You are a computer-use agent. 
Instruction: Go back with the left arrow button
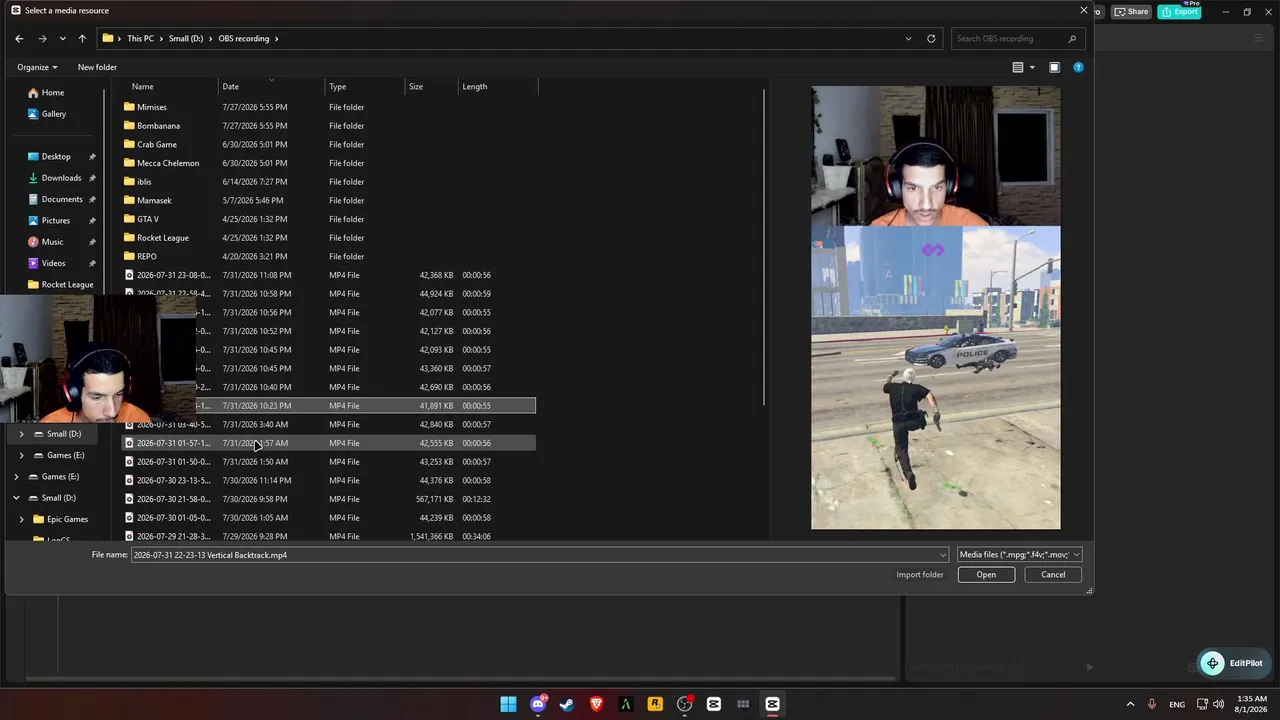point(19,39)
